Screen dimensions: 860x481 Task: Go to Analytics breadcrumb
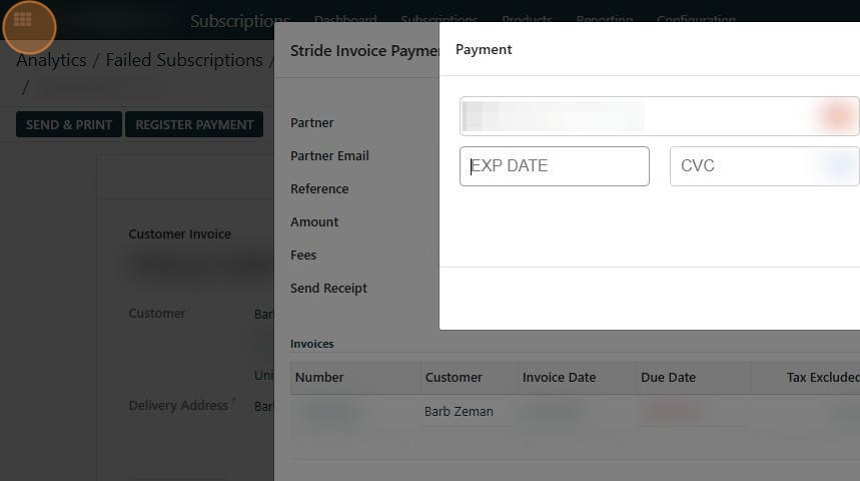click(51, 60)
